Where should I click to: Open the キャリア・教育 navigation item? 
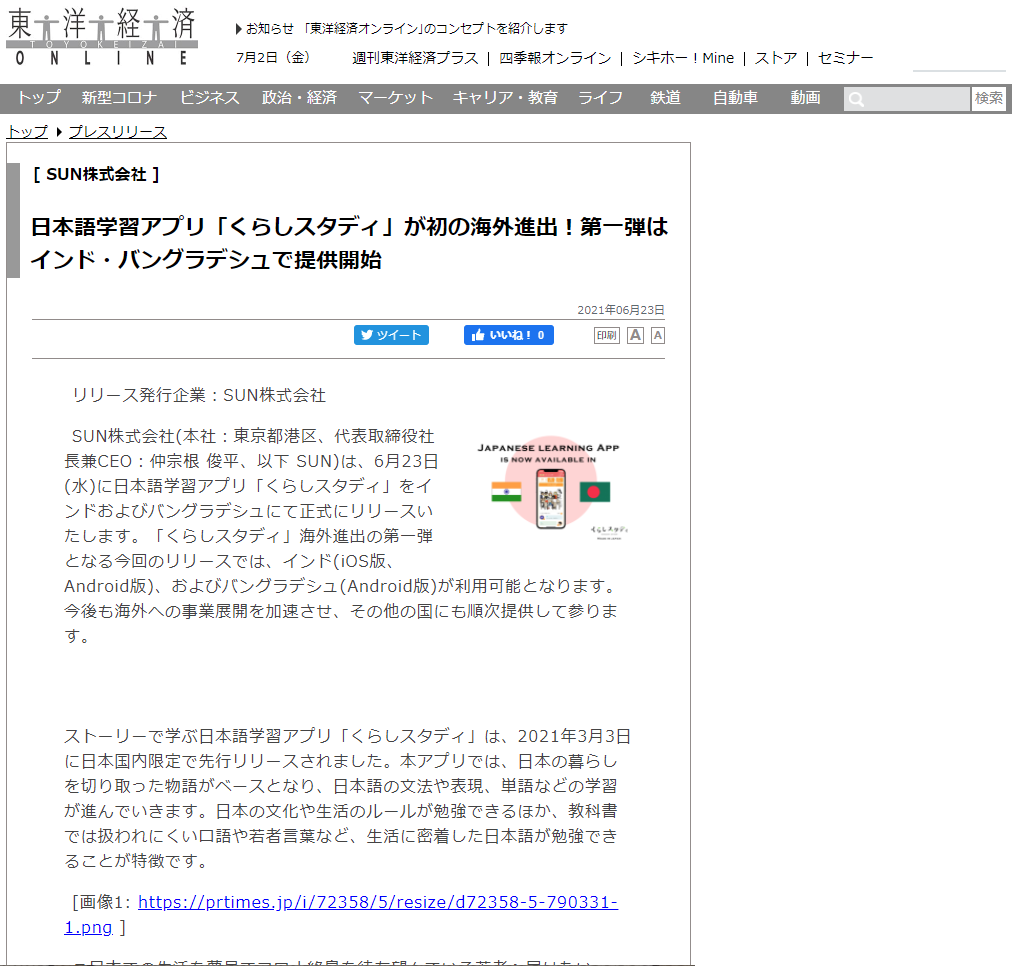coord(505,97)
